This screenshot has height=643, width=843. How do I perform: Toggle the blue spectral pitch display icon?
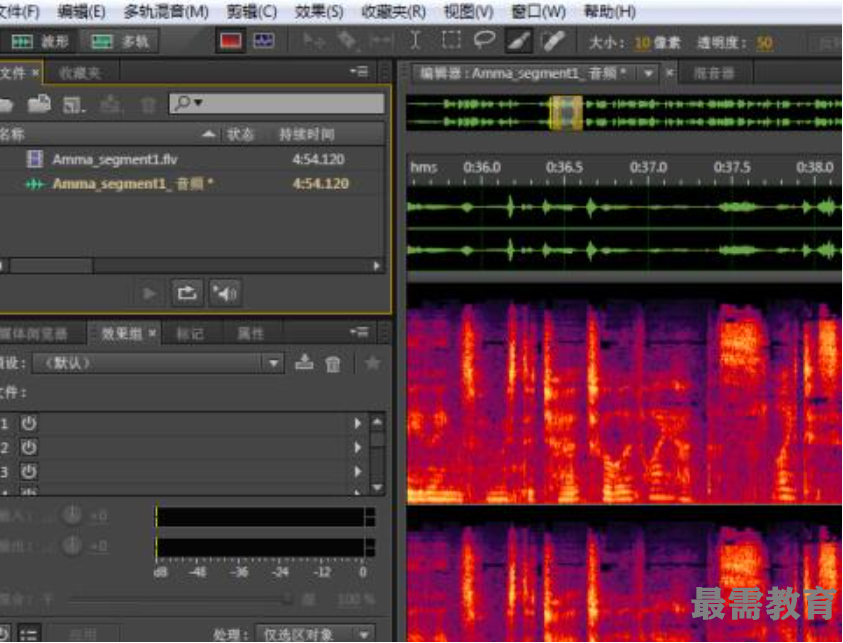(263, 41)
